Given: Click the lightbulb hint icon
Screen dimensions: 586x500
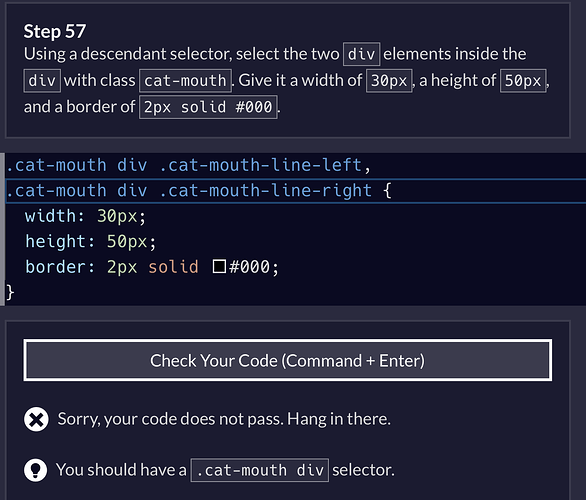Looking at the screenshot, I should (x=36, y=470).
